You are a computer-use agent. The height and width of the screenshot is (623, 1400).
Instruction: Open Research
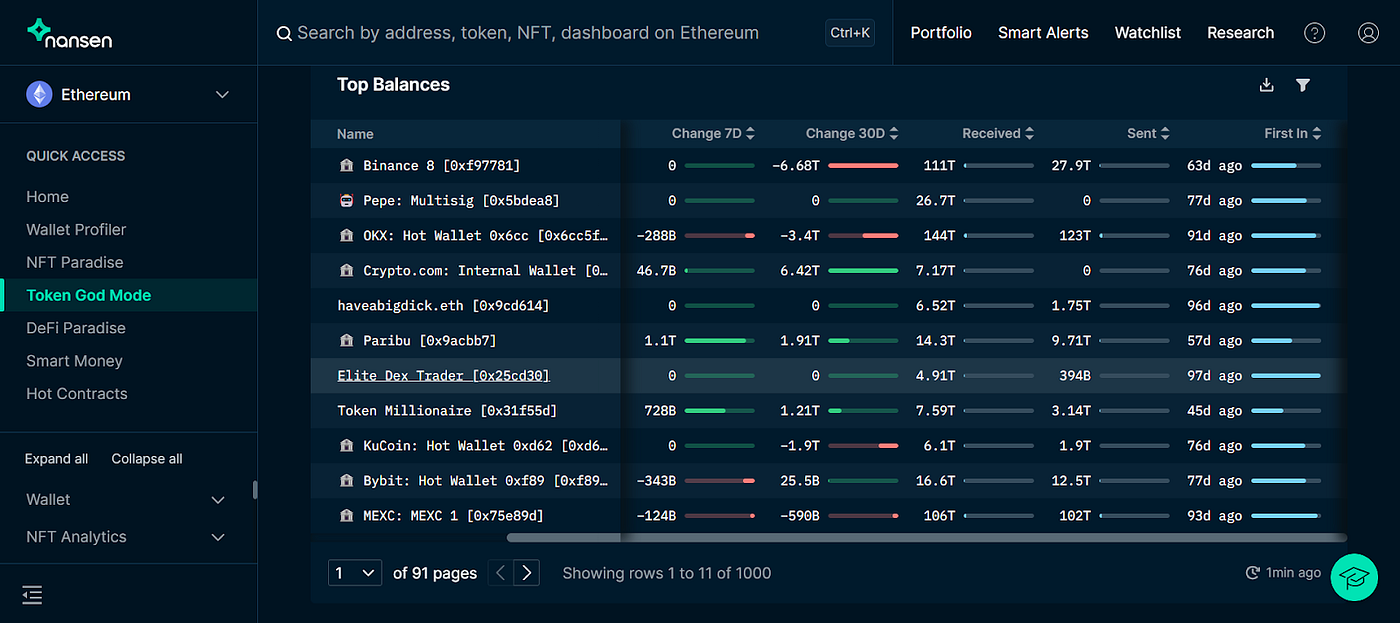[x=1240, y=33]
